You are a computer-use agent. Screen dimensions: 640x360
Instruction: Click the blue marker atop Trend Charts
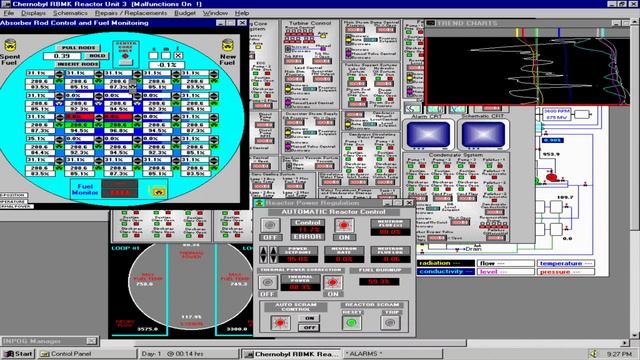click(559, 32)
